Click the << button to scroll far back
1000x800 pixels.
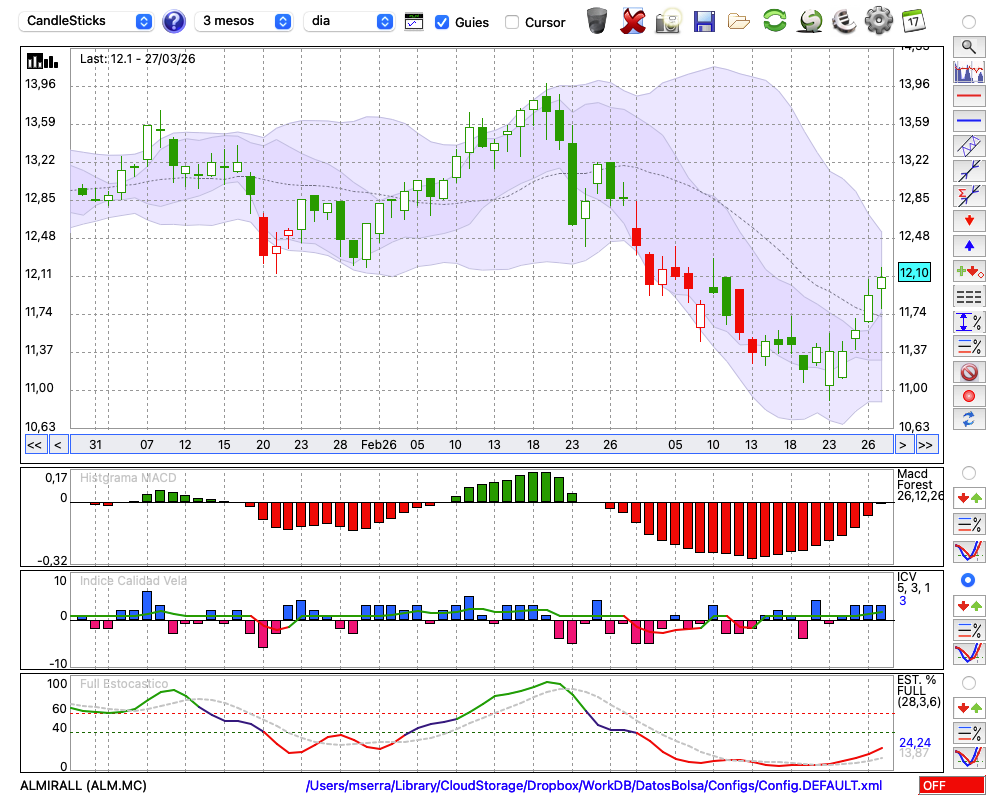click(x=34, y=445)
